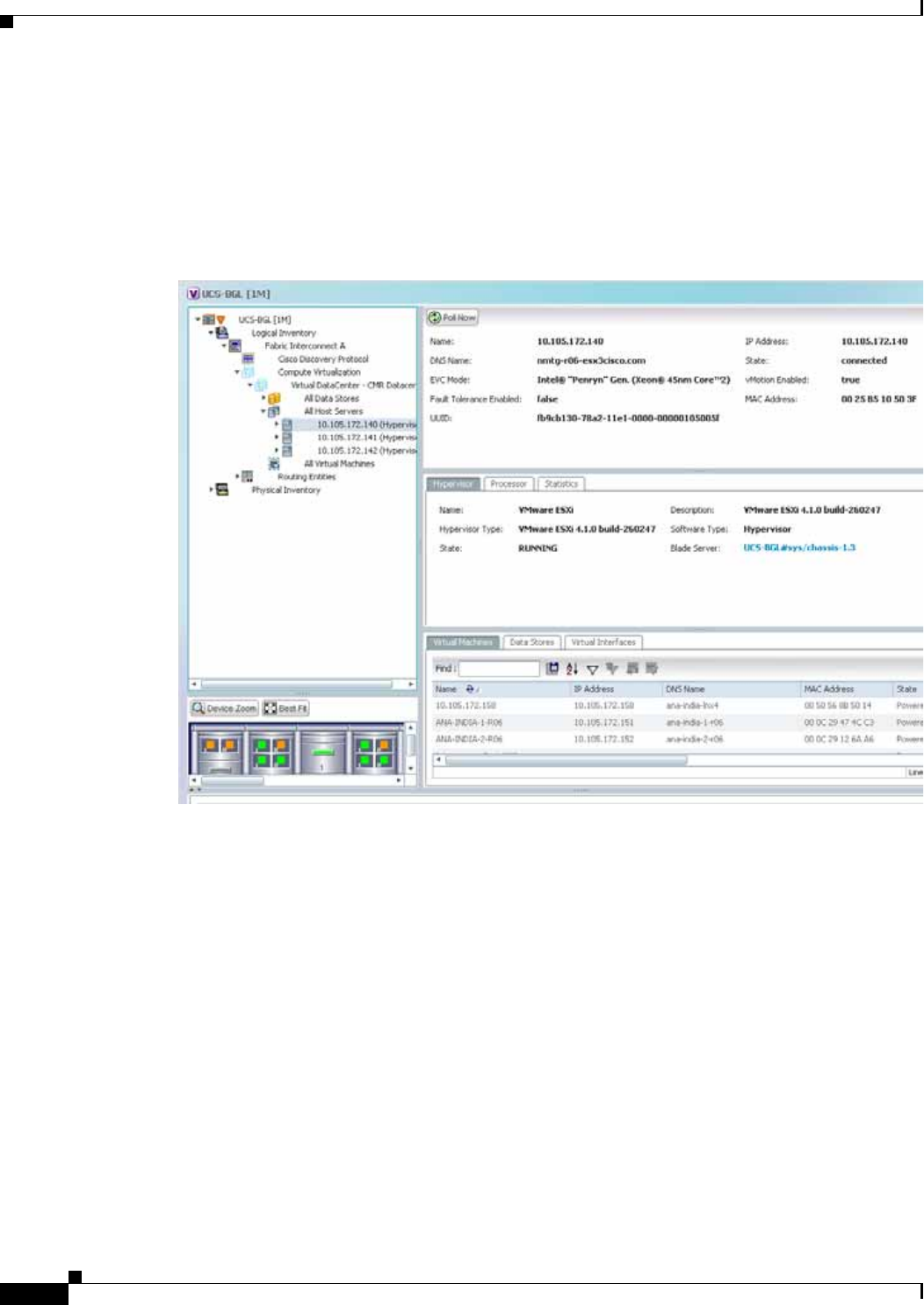Click the clear filter icon
924x1305 pixels.
click(612, 669)
